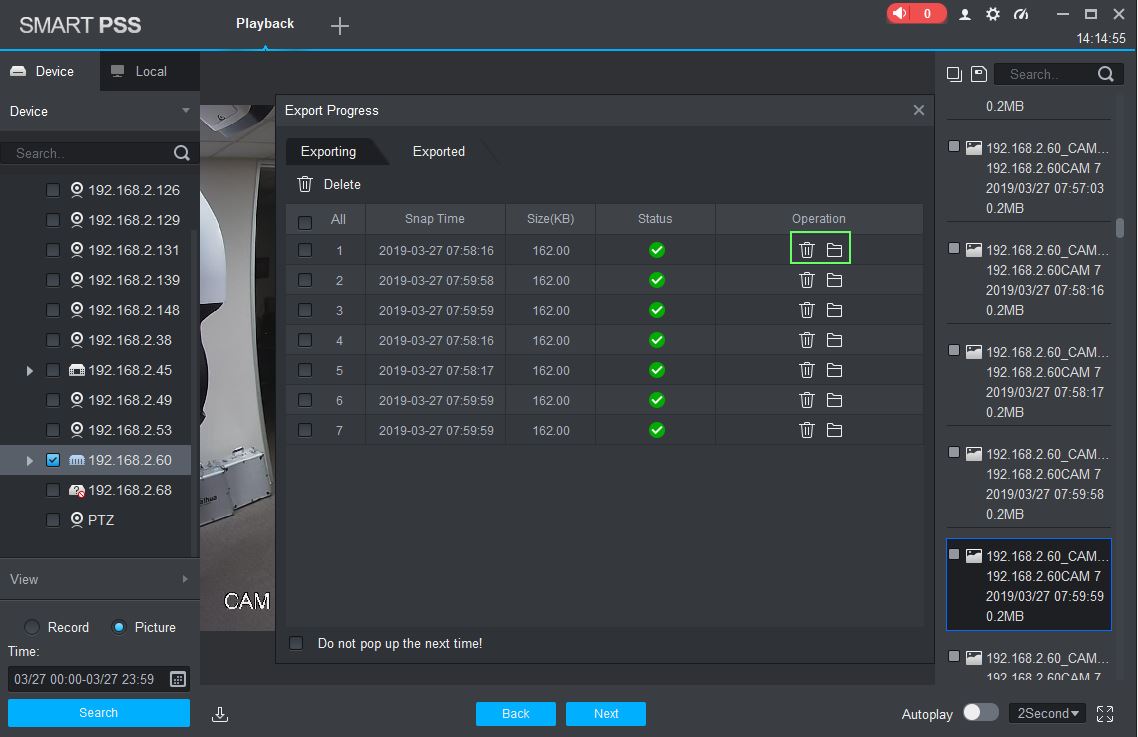Enter fullscreen with the expand icon

pos(1105,714)
